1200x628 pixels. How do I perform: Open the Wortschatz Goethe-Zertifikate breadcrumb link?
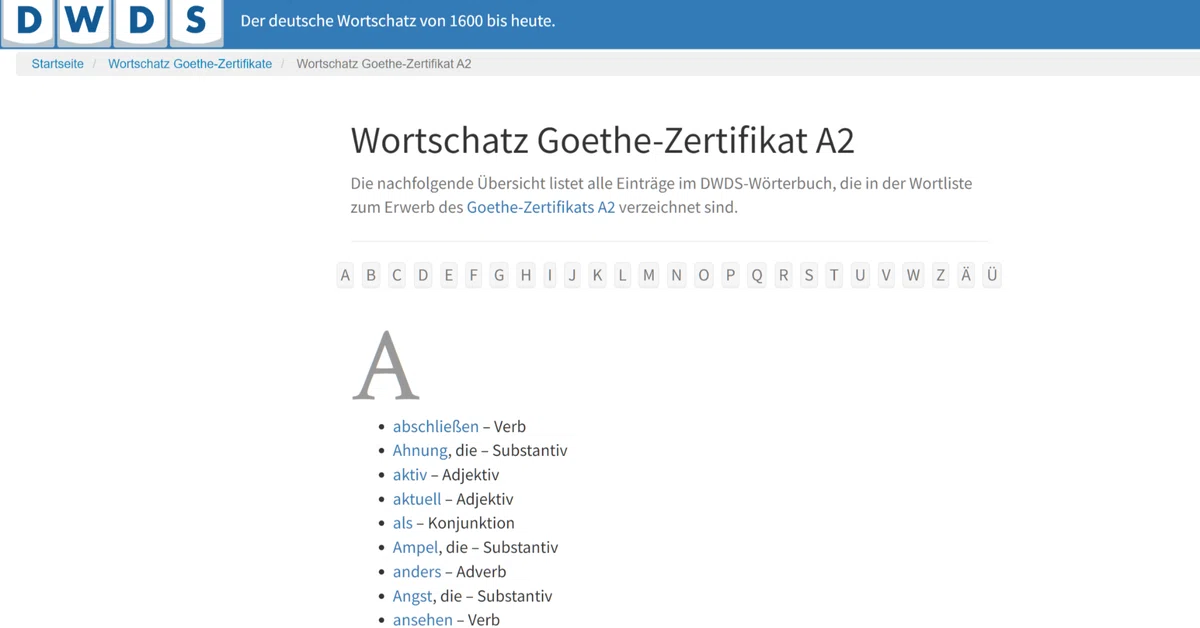click(190, 64)
